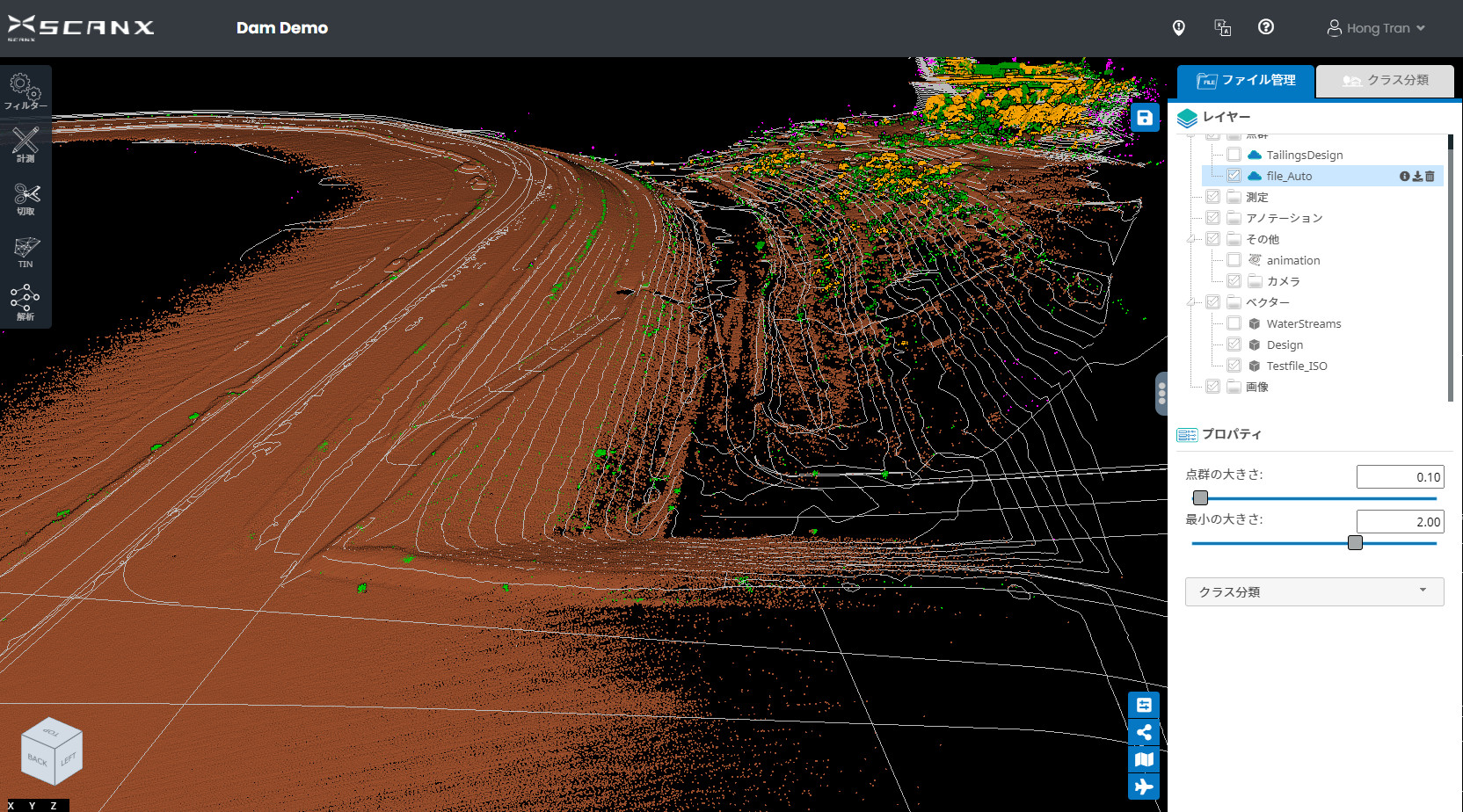
Task: Open the フィルター filter tool
Action: coord(25,92)
